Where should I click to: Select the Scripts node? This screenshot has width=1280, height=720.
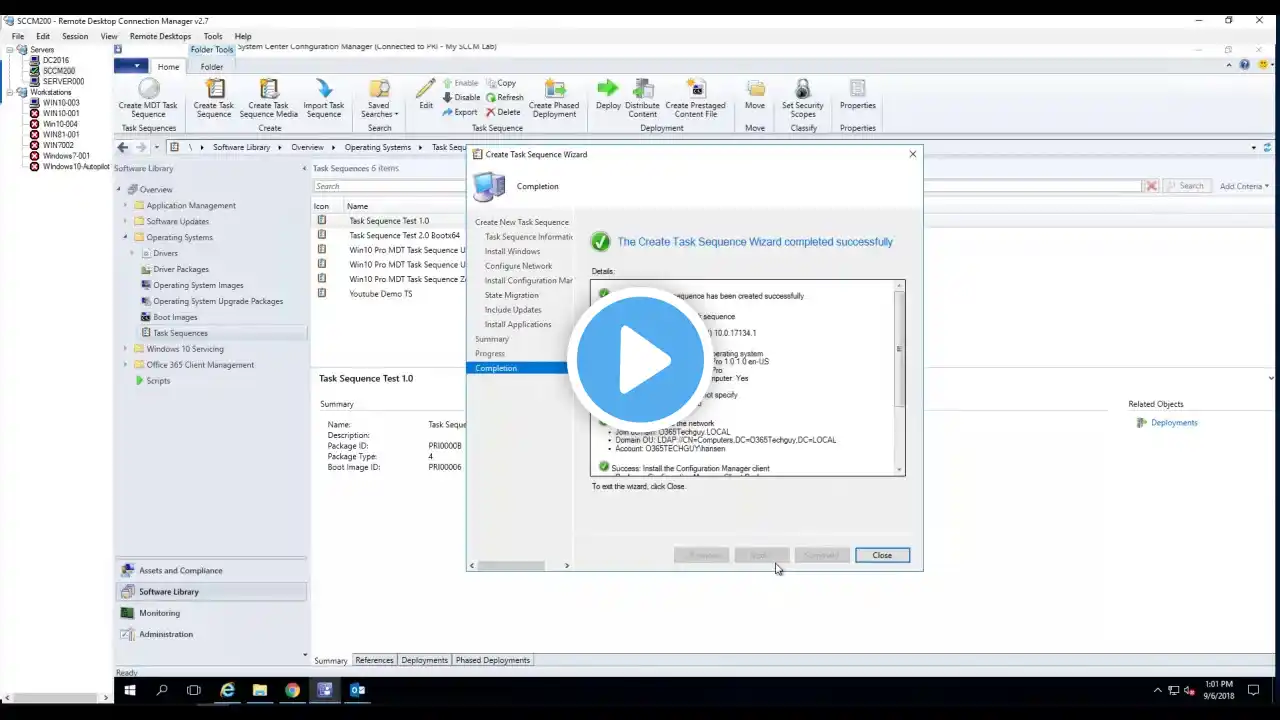[158, 381]
